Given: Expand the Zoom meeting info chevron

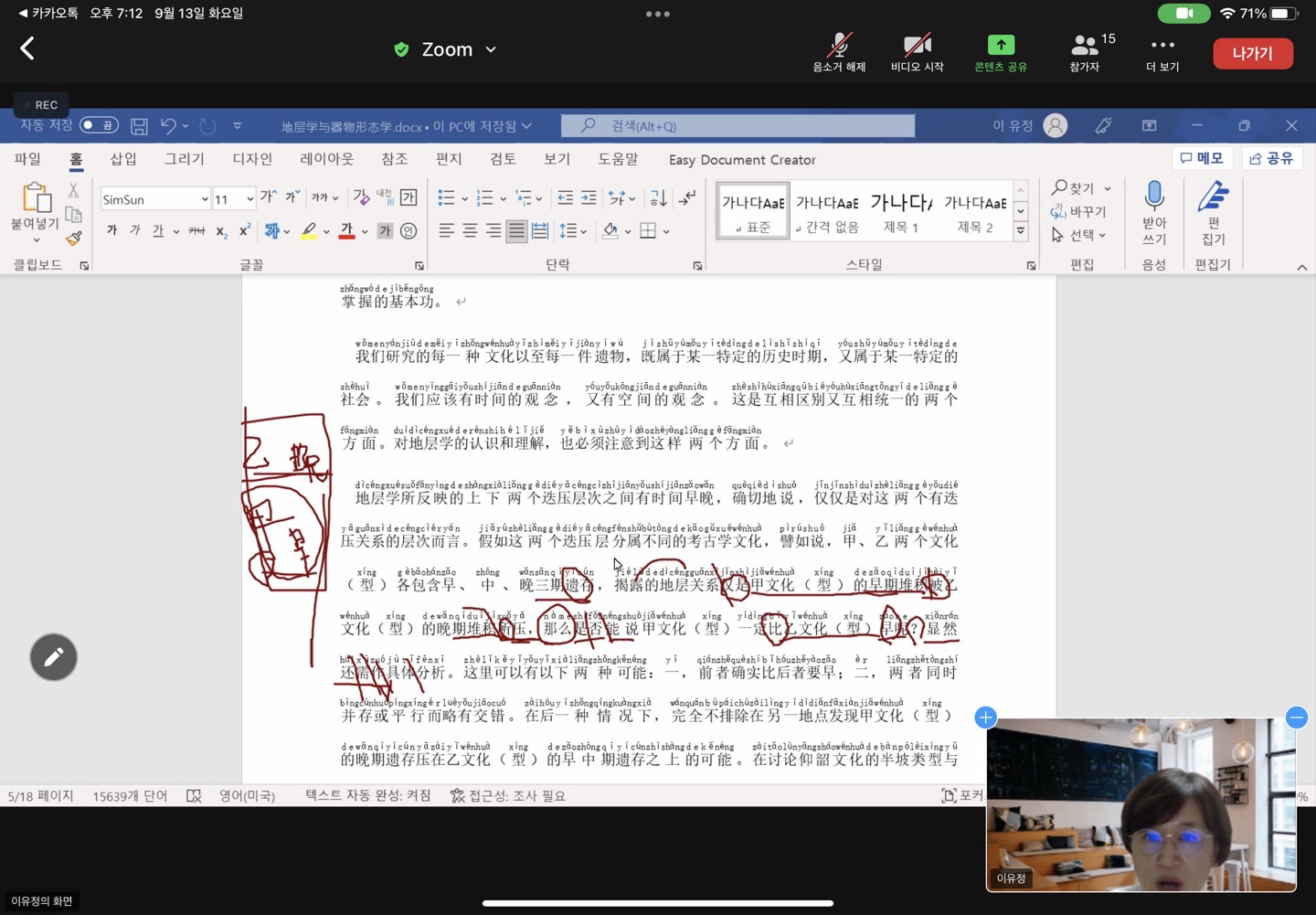Looking at the screenshot, I should click(x=491, y=49).
